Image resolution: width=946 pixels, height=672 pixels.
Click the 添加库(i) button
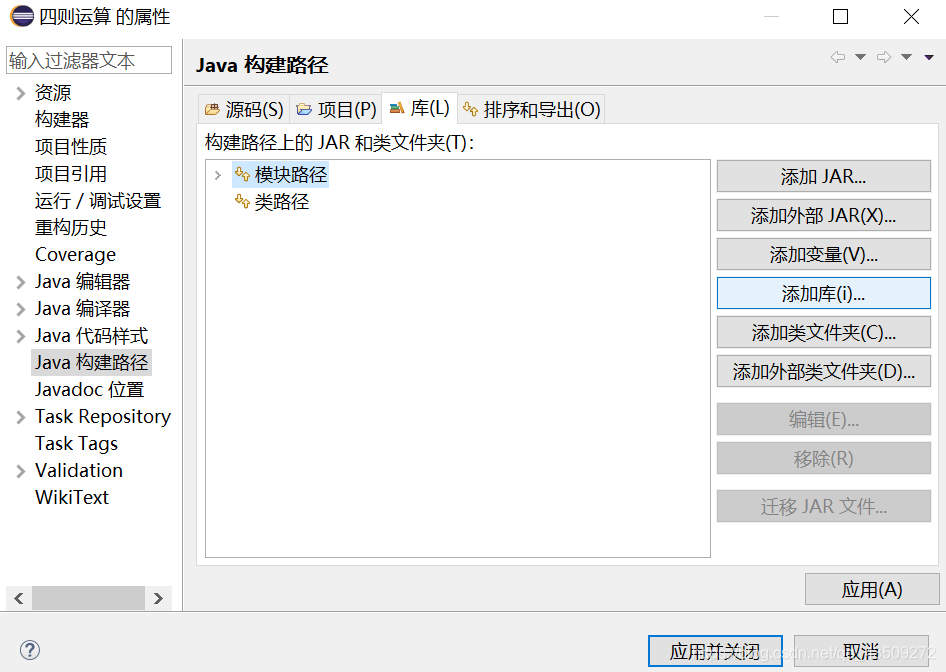coord(823,293)
